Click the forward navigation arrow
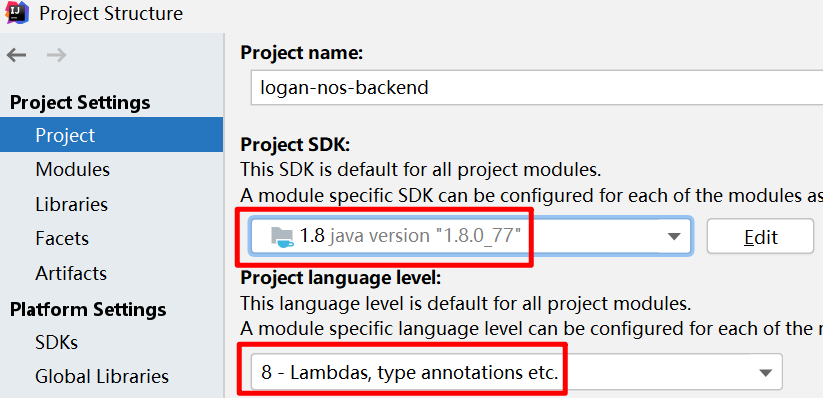Screen dimensions: 823x398 57,55
